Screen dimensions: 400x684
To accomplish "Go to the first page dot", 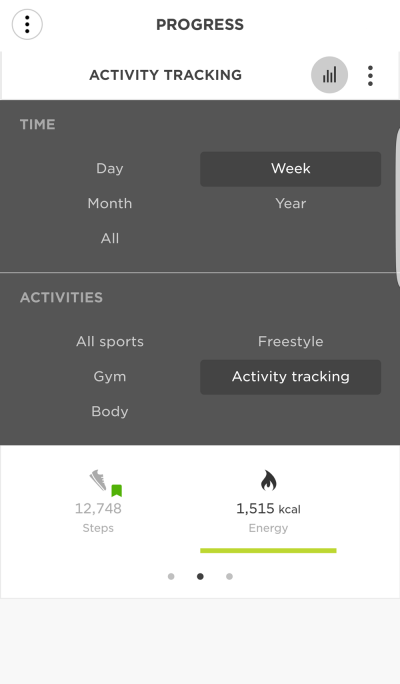I will (x=171, y=577).
